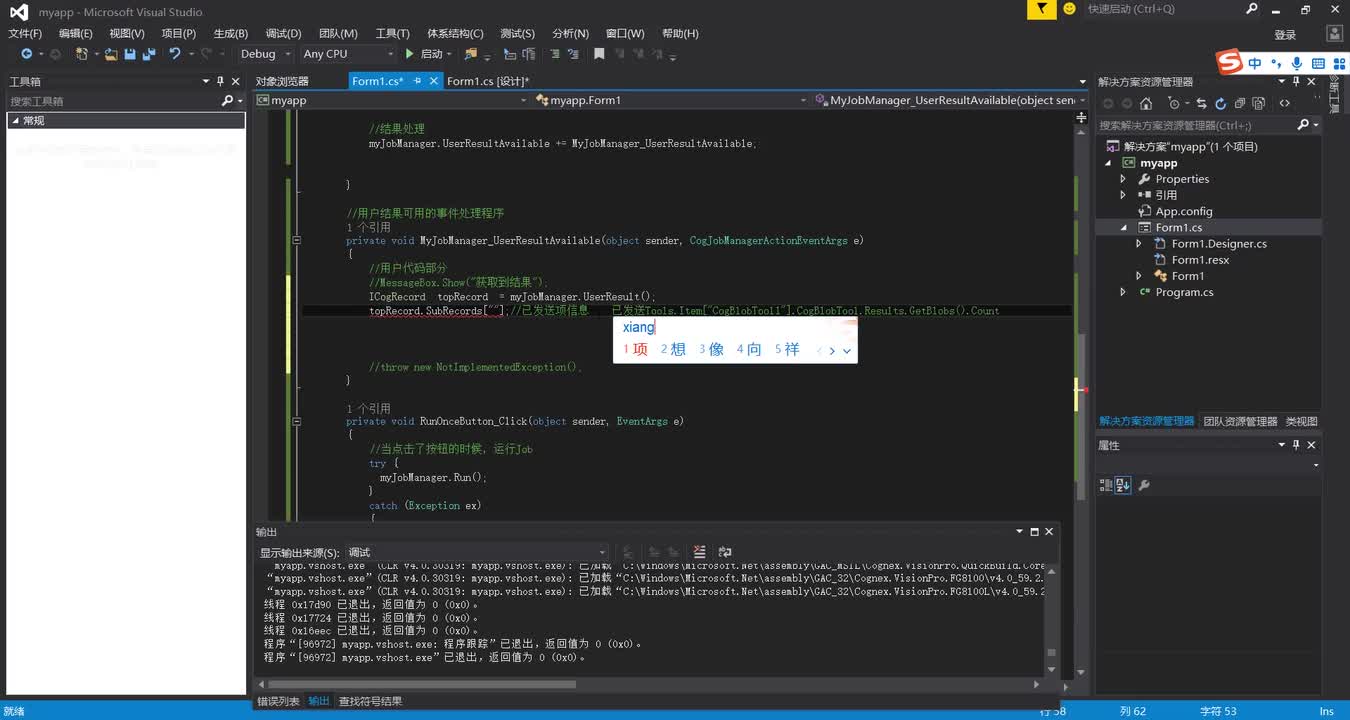Viewport: 1350px width, 720px height.
Task: Toggle word wrap in Output panel
Action: point(725,552)
